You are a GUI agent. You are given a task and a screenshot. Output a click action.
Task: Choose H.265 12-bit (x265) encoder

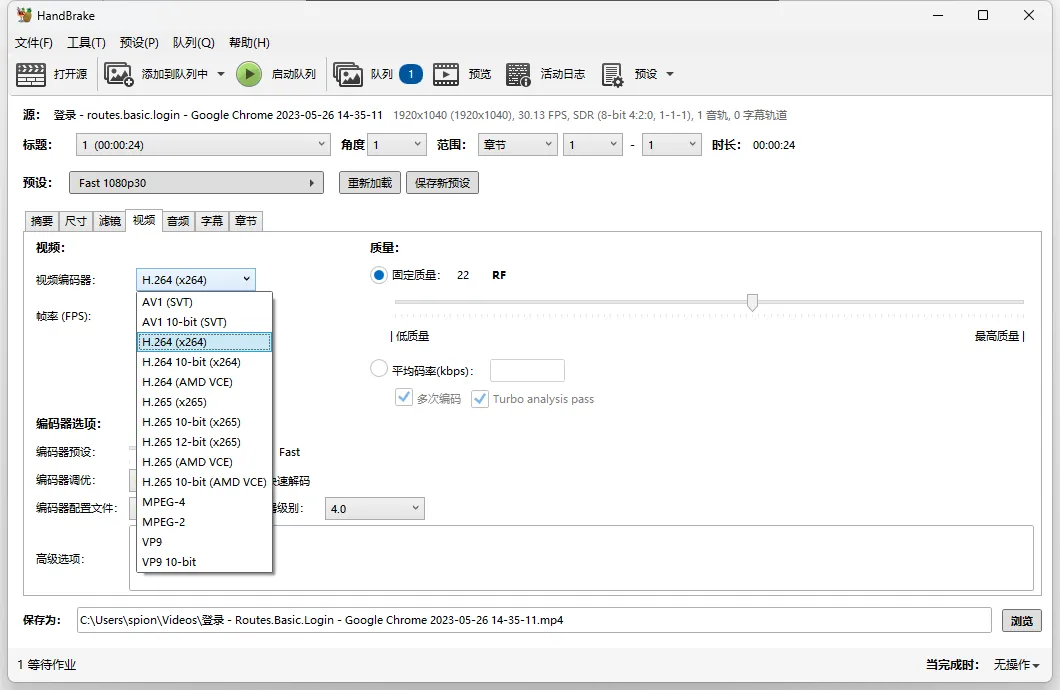[x=204, y=441]
